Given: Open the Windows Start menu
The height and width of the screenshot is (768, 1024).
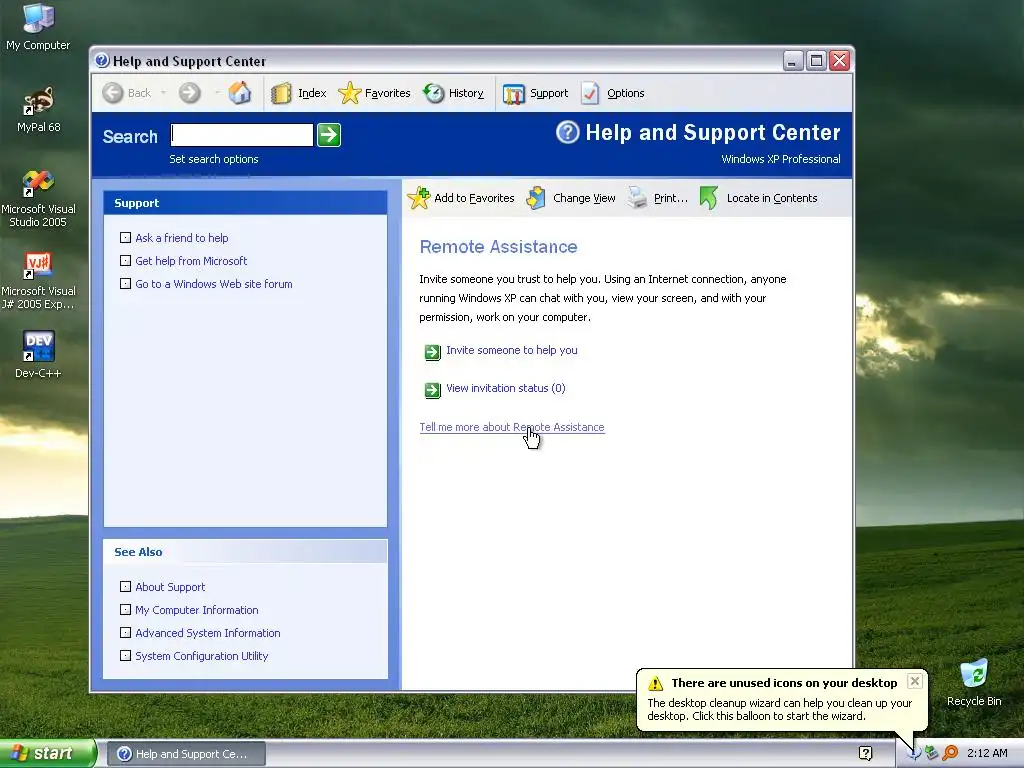Looking at the screenshot, I should coord(48,753).
